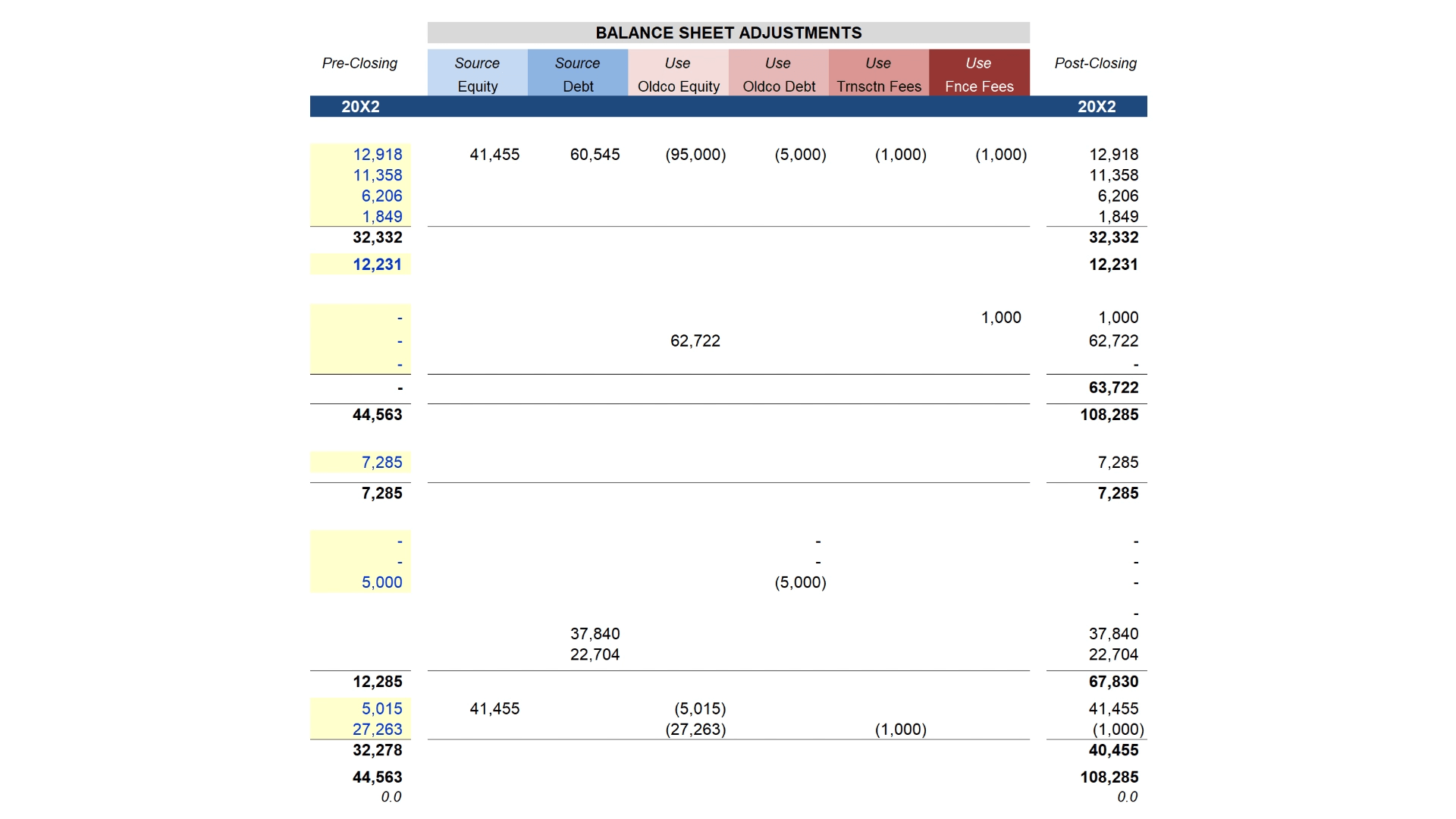The image size is (1456, 819).
Task: Click the bold 12,285 Pre-Closing total
Action: click(378, 682)
